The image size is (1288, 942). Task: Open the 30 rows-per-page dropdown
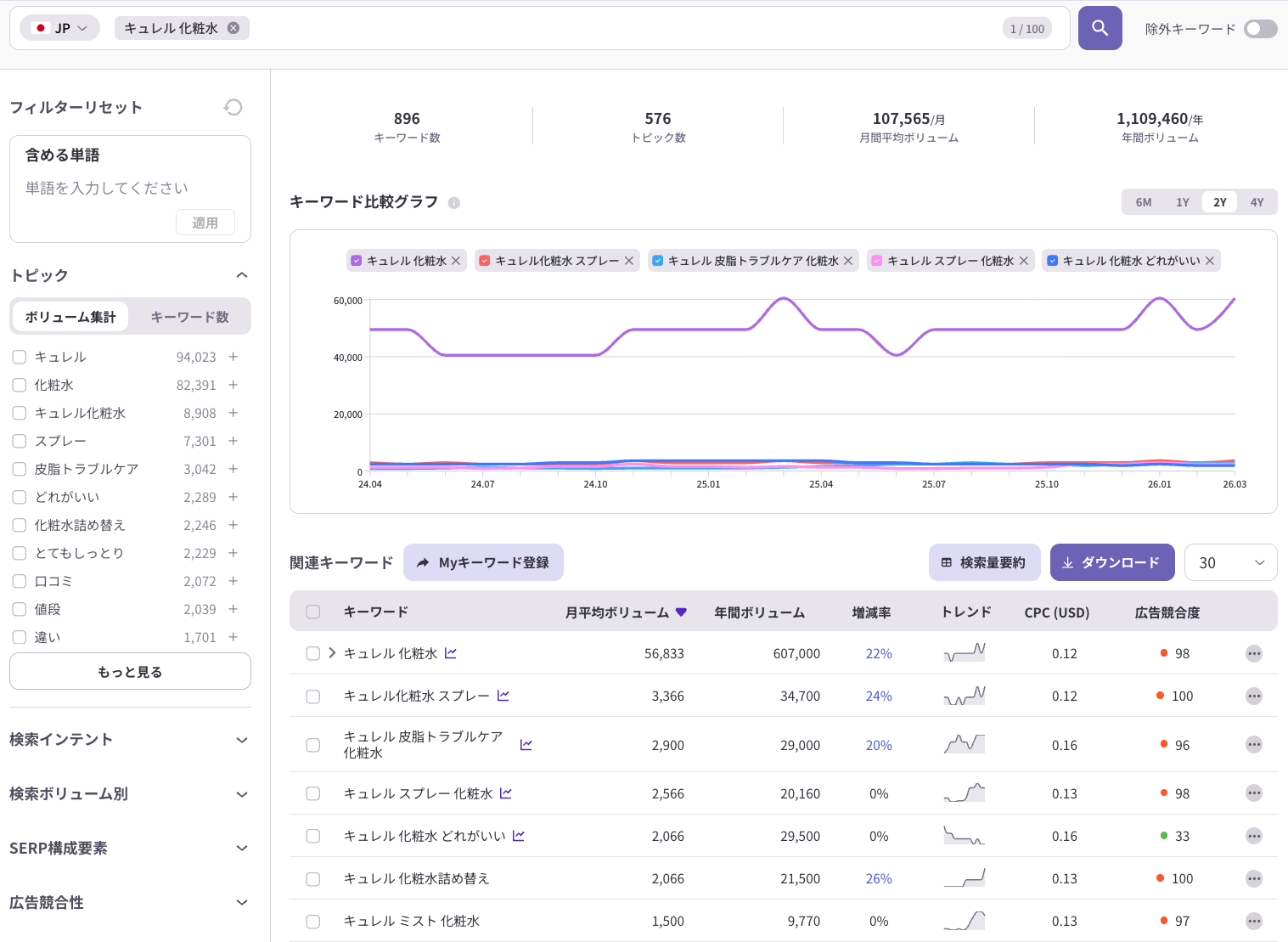pyautogui.click(x=1230, y=562)
